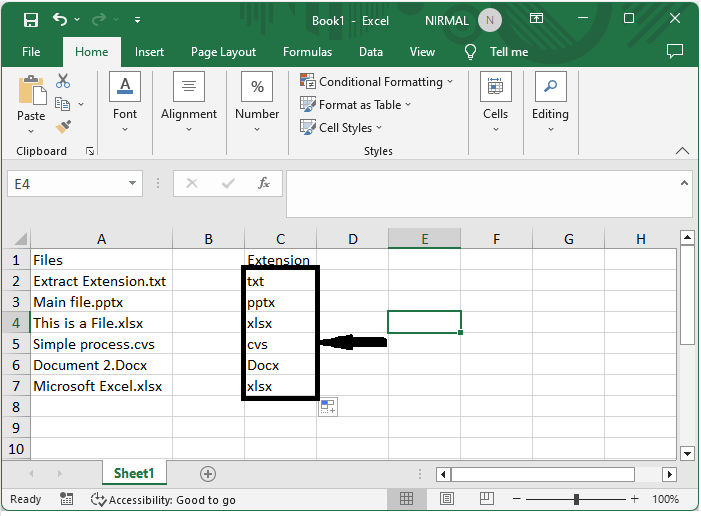Click the Paste button
701x516 pixels.
click(31, 105)
